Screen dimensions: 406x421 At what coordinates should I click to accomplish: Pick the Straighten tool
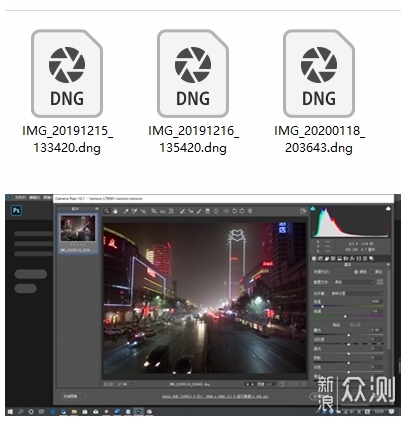point(162,211)
